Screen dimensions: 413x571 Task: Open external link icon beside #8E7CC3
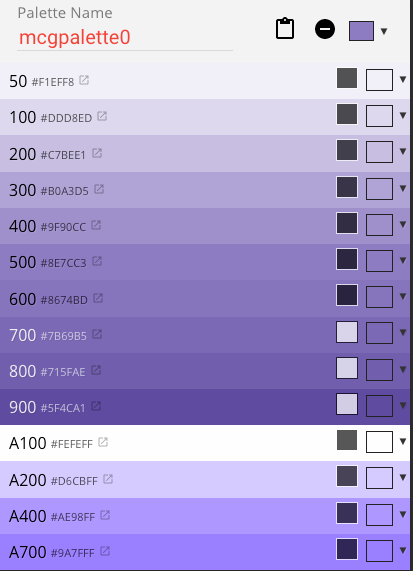[97, 261]
